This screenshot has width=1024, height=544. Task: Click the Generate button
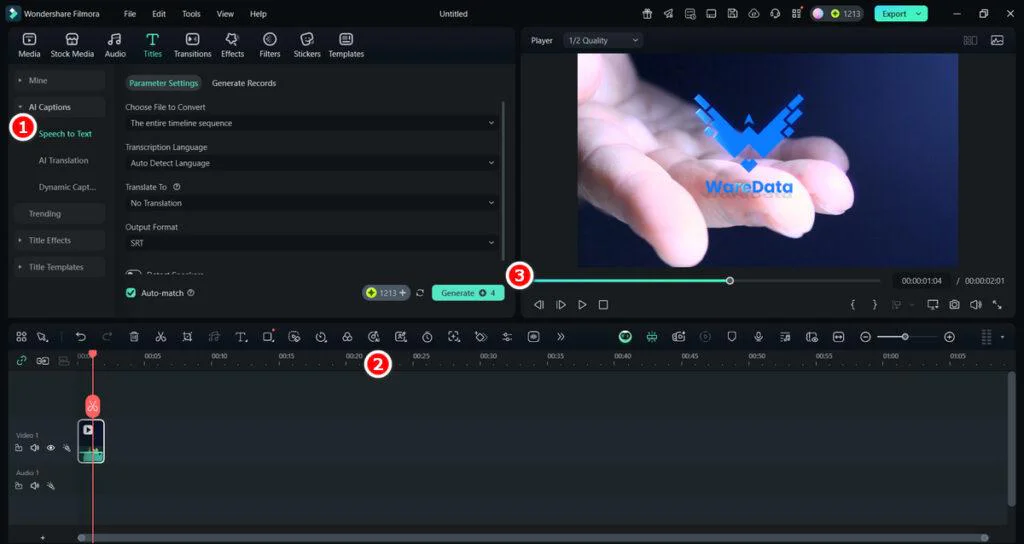468,293
